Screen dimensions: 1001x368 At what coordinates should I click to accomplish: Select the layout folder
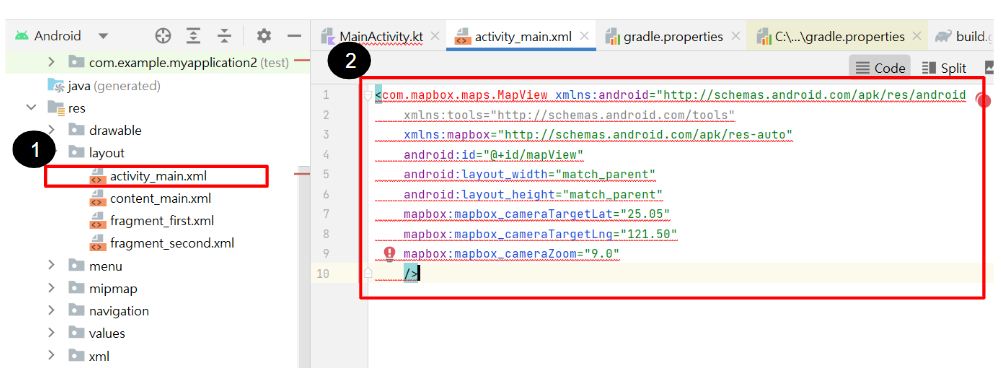(96, 153)
